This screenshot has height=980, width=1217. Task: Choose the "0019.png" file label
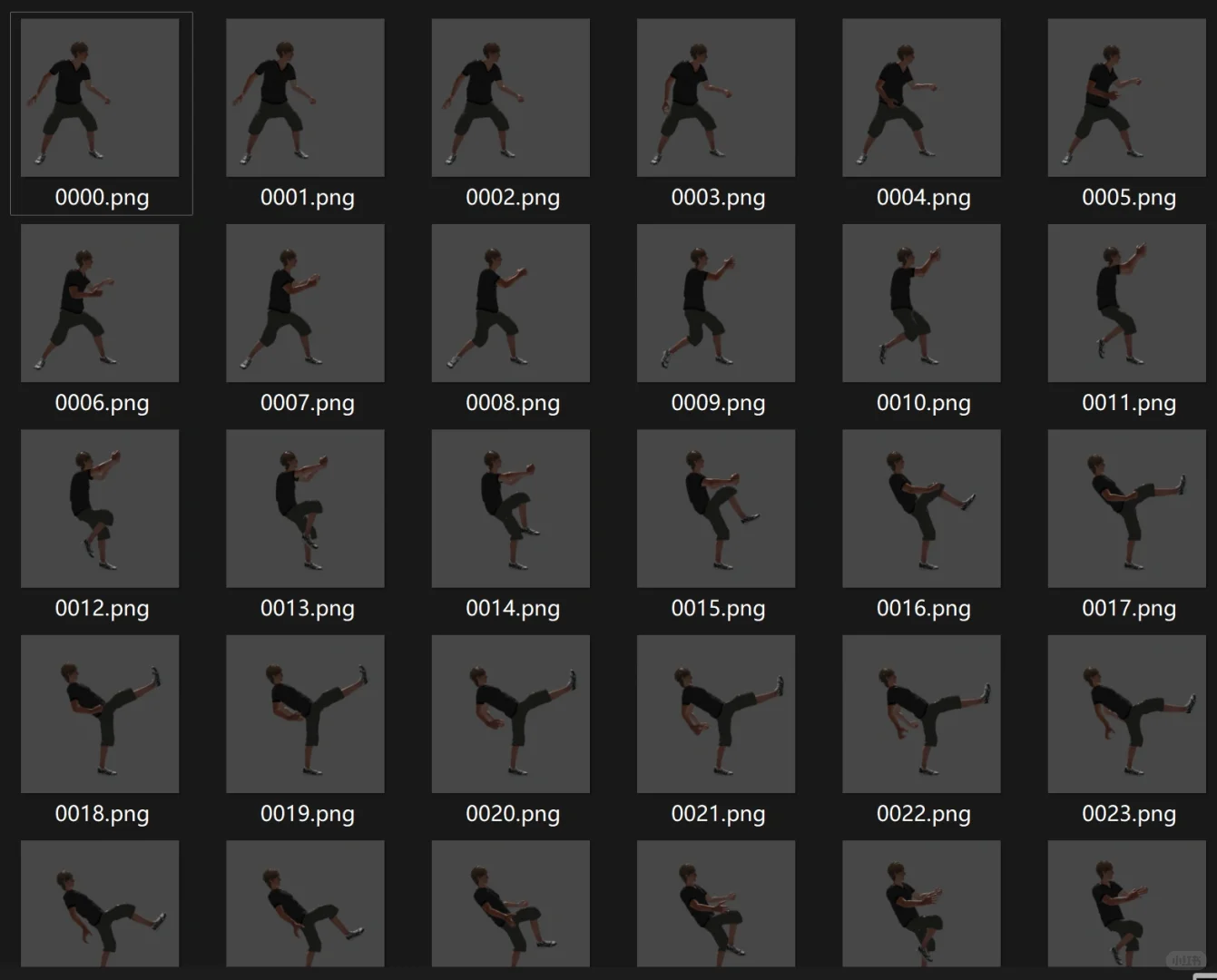click(308, 814)
